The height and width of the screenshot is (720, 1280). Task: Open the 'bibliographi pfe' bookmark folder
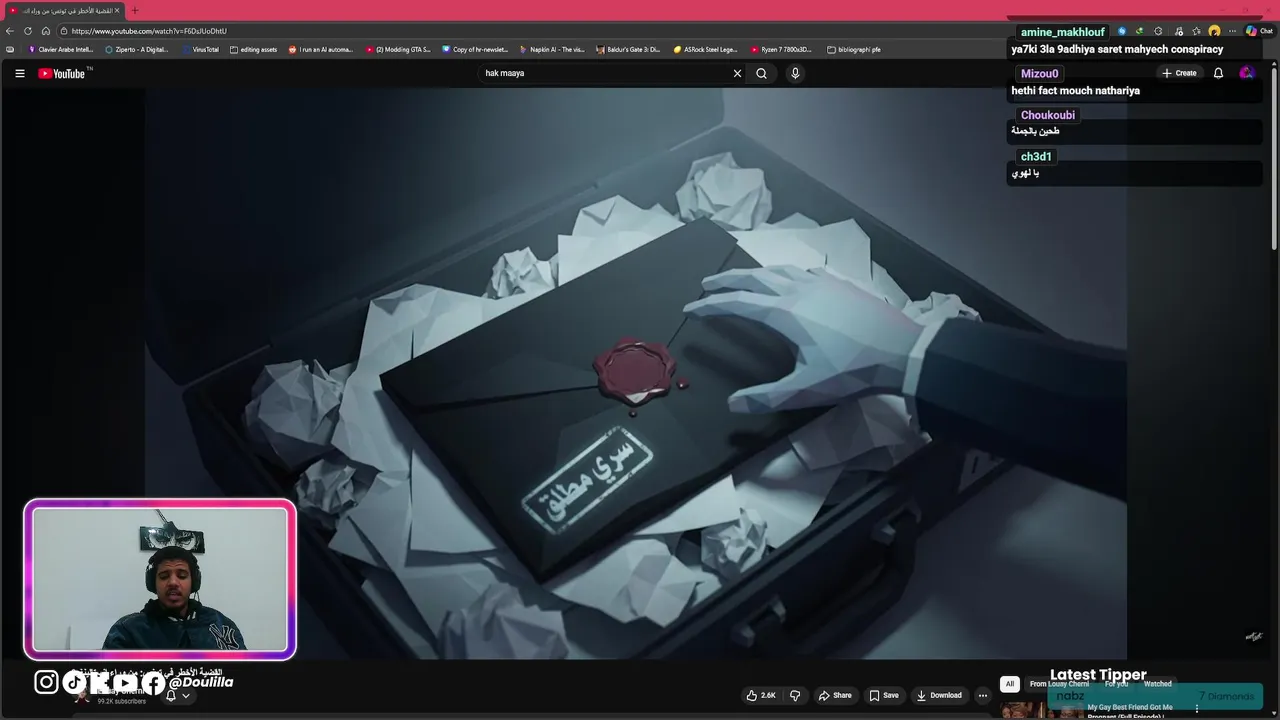point(855,49)
